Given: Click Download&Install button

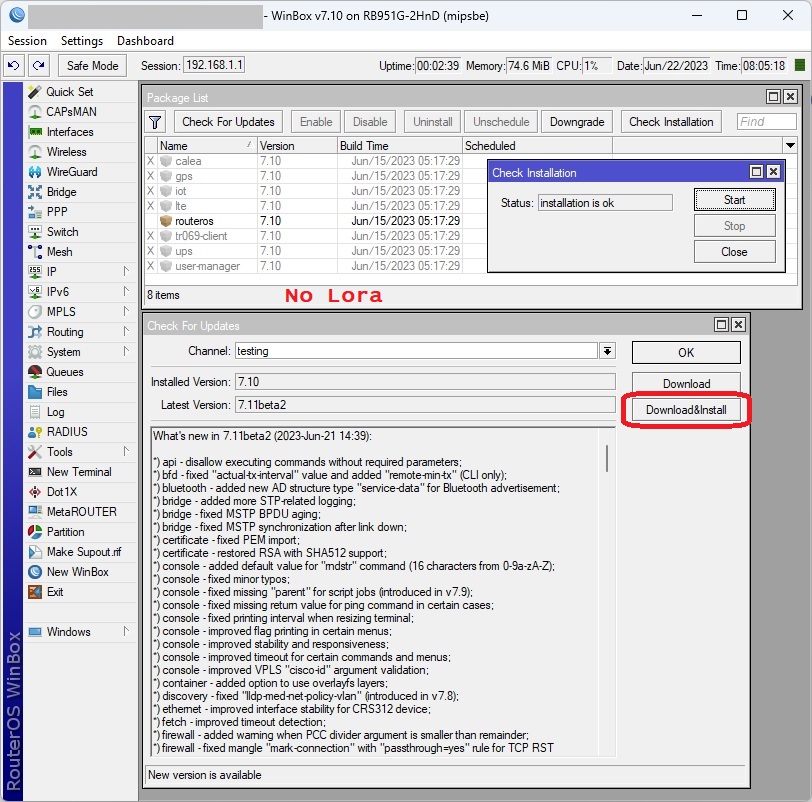Looking at the screenshot, I should coord(686,410).
